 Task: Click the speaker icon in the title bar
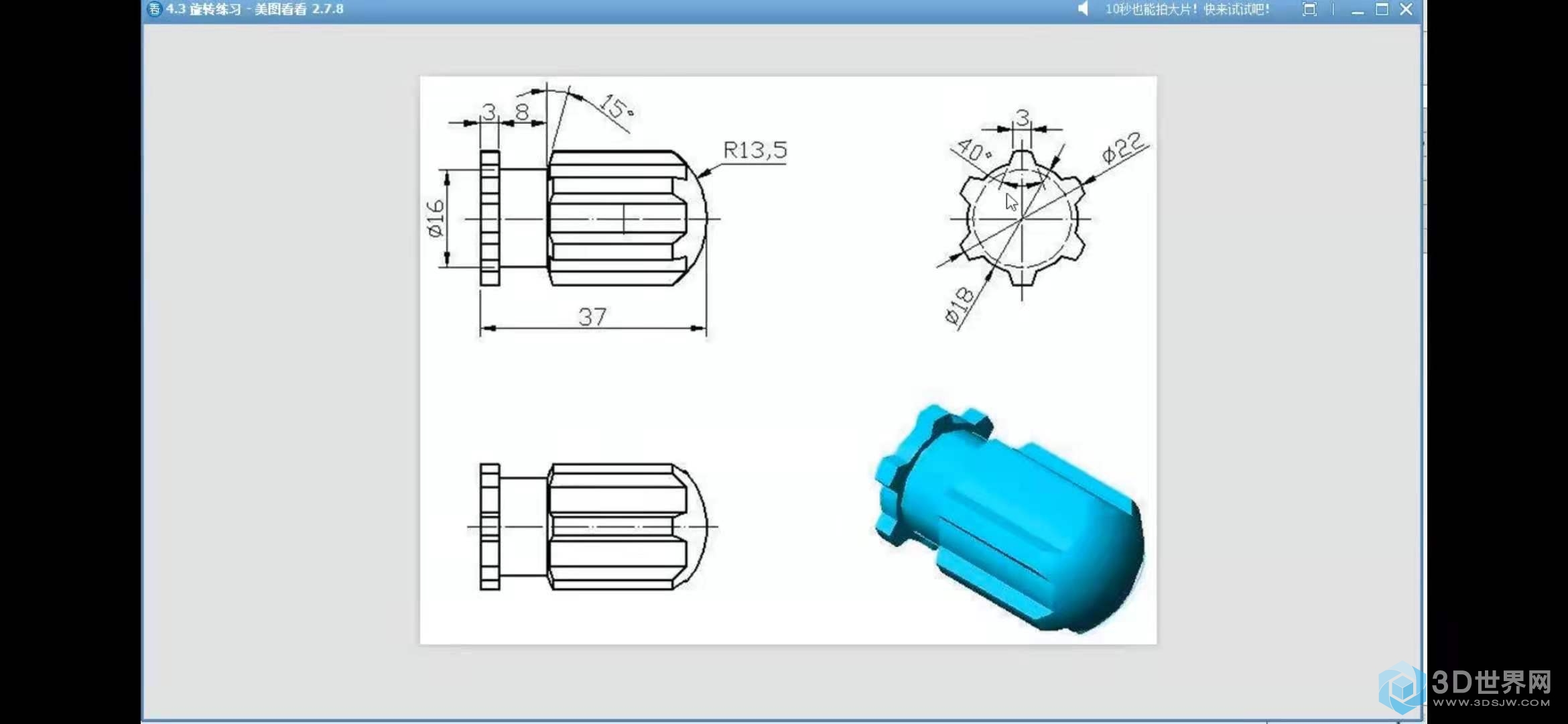pyautogui.click(x=1082, y=9)
